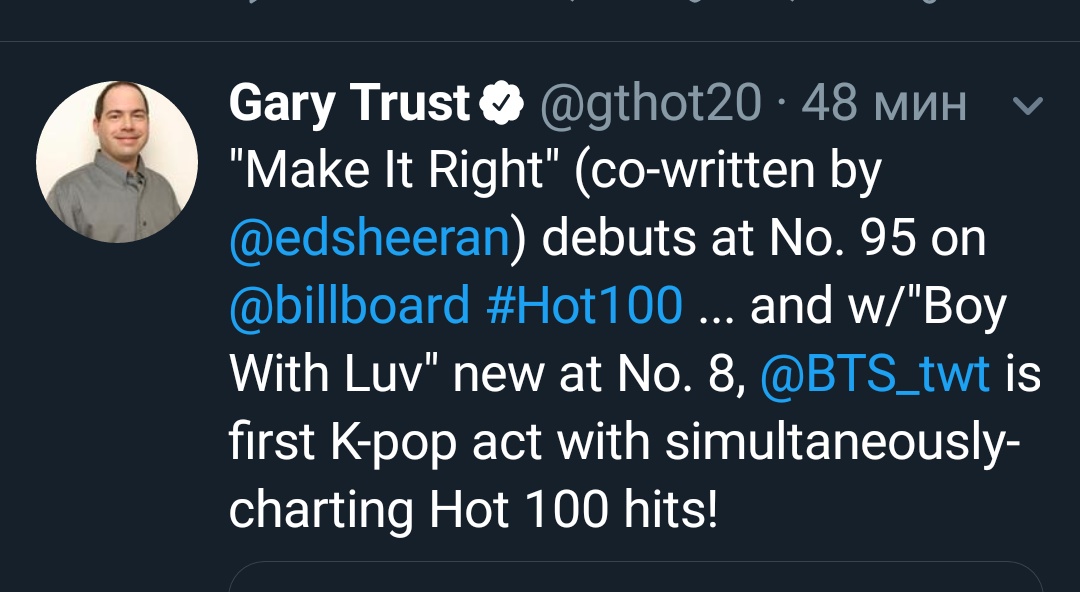Click the "simultaneously-" word in the tweet
The width and height of the screenshot is (1080, 592).
click(x=843, y=442)
